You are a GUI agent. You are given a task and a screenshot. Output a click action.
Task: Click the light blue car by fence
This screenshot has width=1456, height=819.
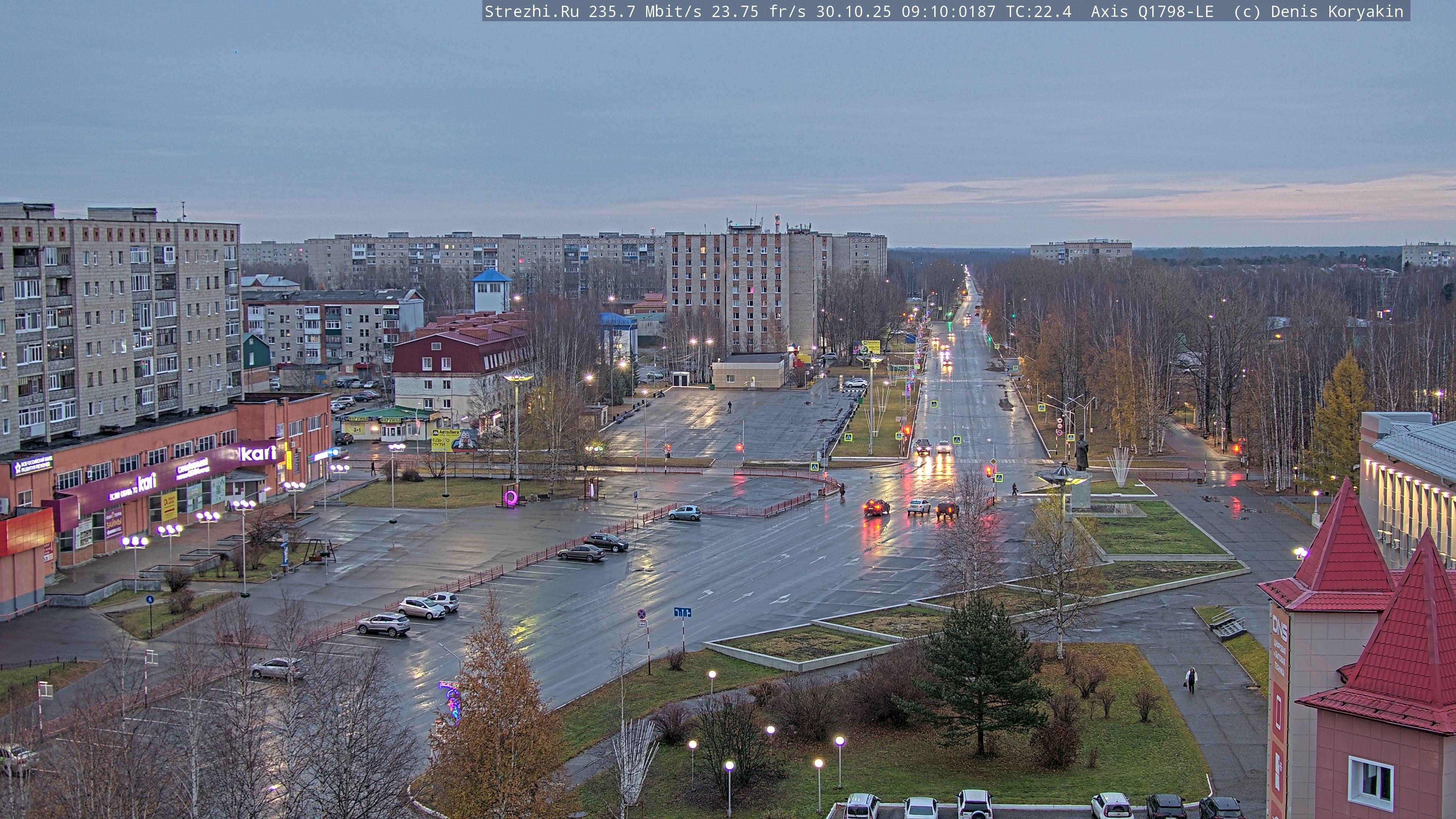click(684, 512)
